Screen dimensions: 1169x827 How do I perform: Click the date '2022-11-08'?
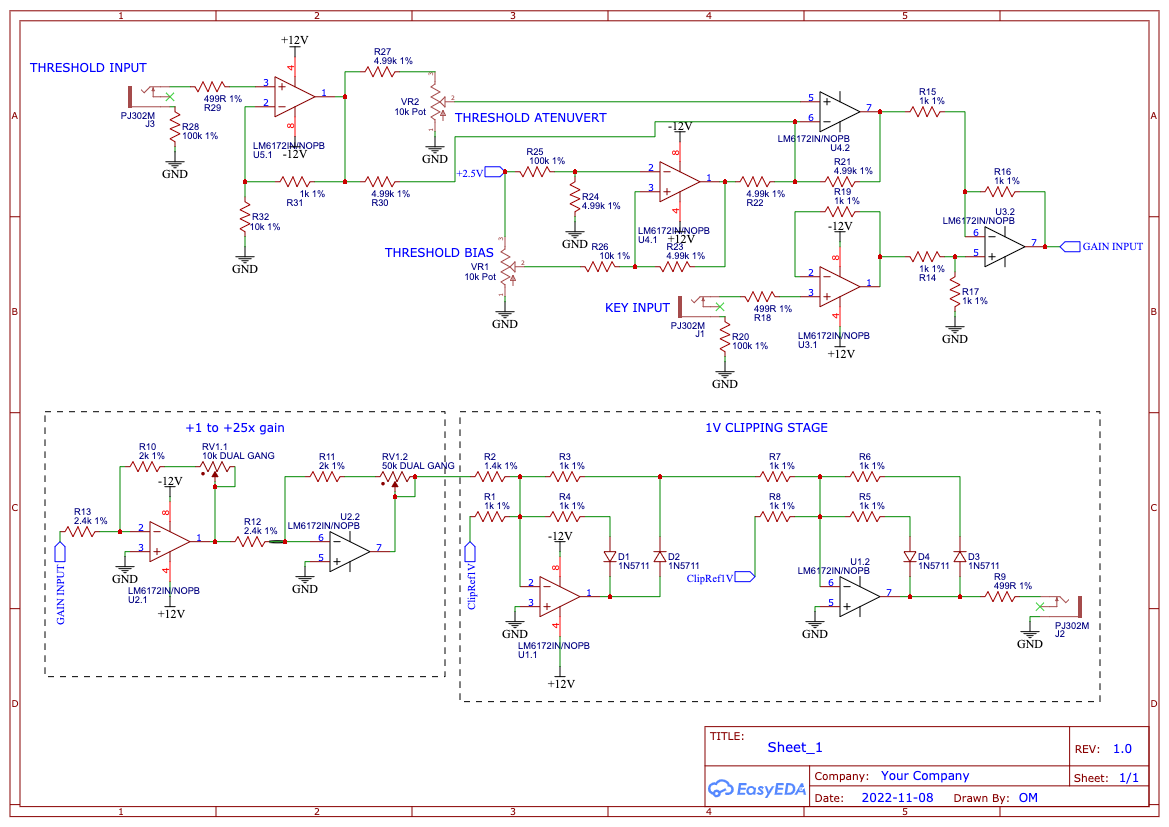[897, 797]
